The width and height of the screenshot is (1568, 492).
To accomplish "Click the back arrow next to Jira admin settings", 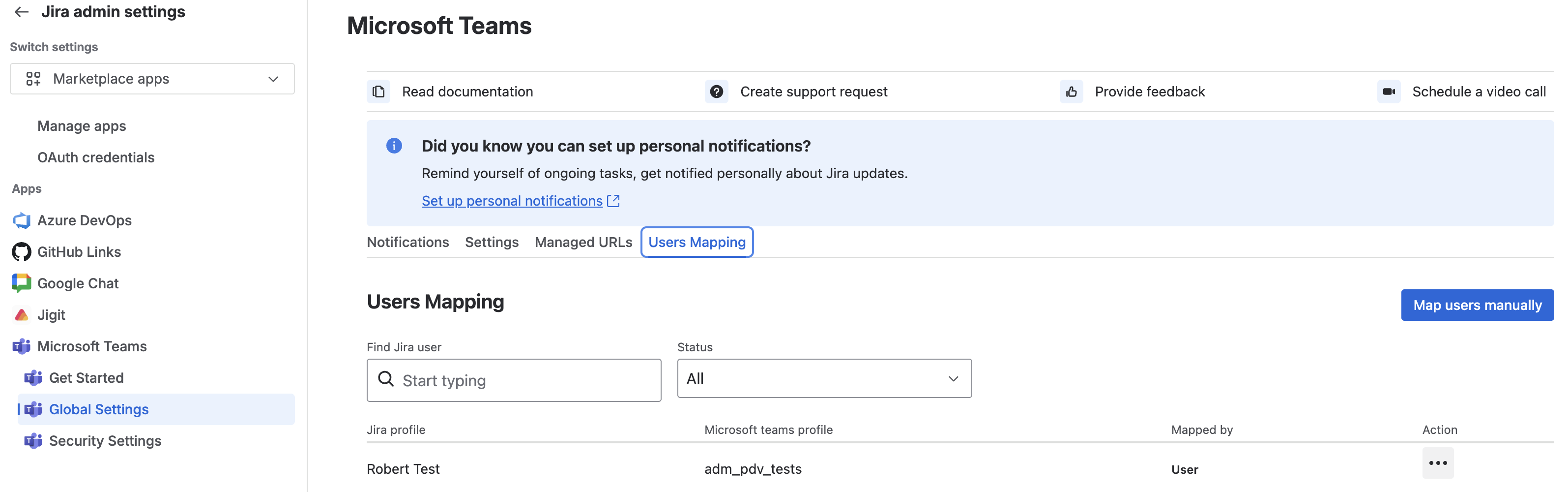I will point(22,12).
